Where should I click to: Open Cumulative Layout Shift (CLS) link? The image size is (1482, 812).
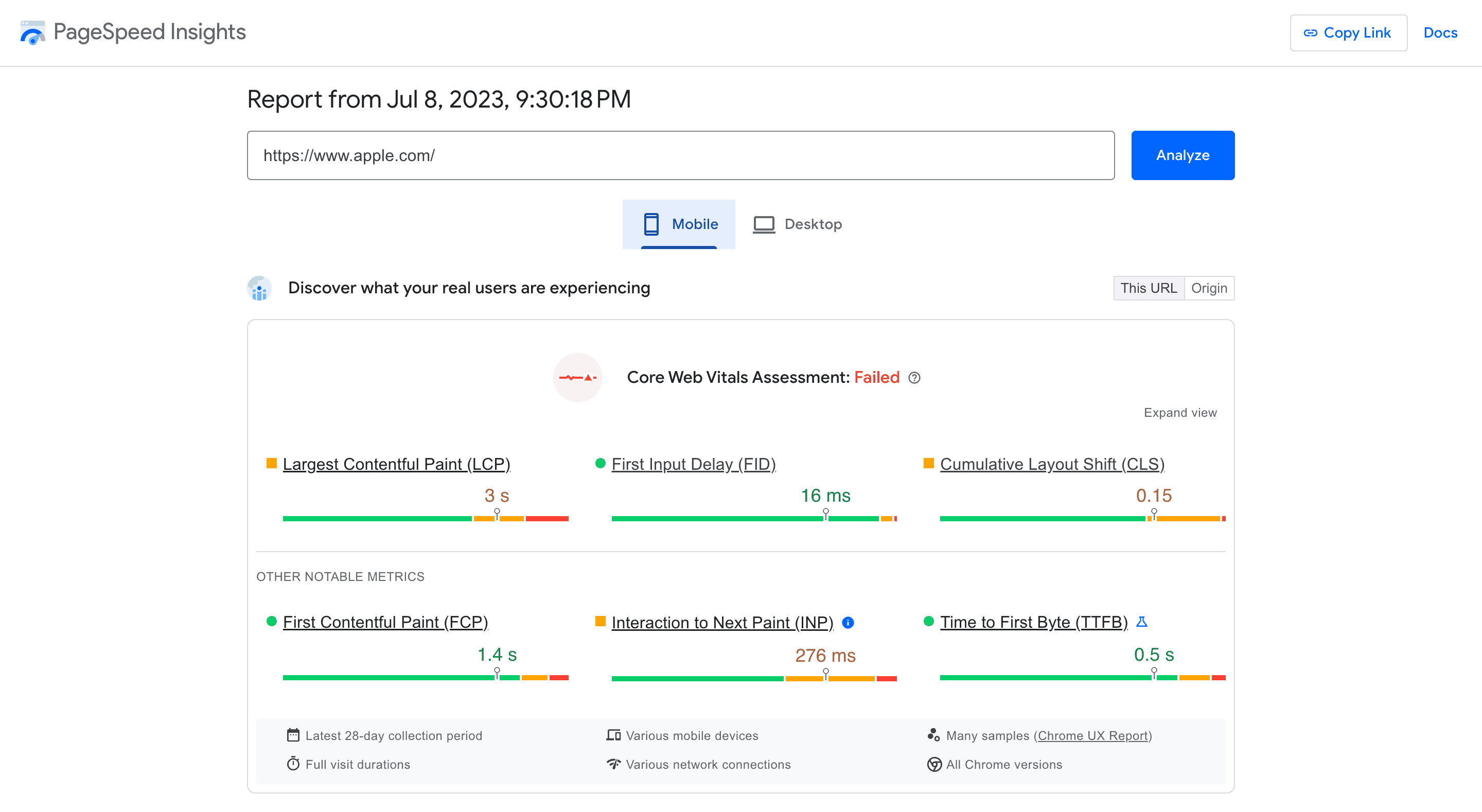point(1052,464)
